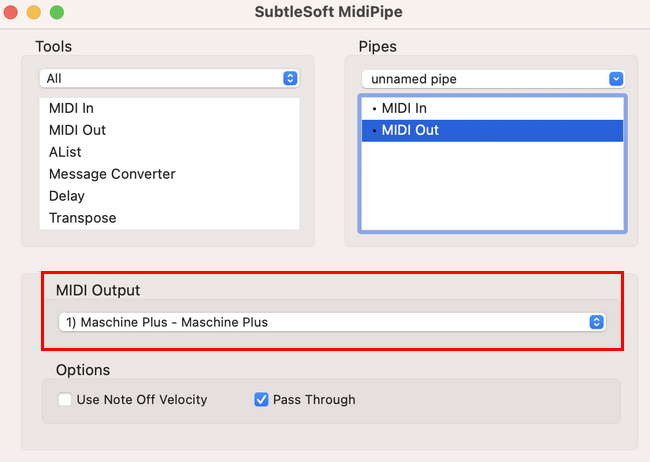Select the AList tool
The height and width of the screenshot is (462, 650).
pos(169,152)
